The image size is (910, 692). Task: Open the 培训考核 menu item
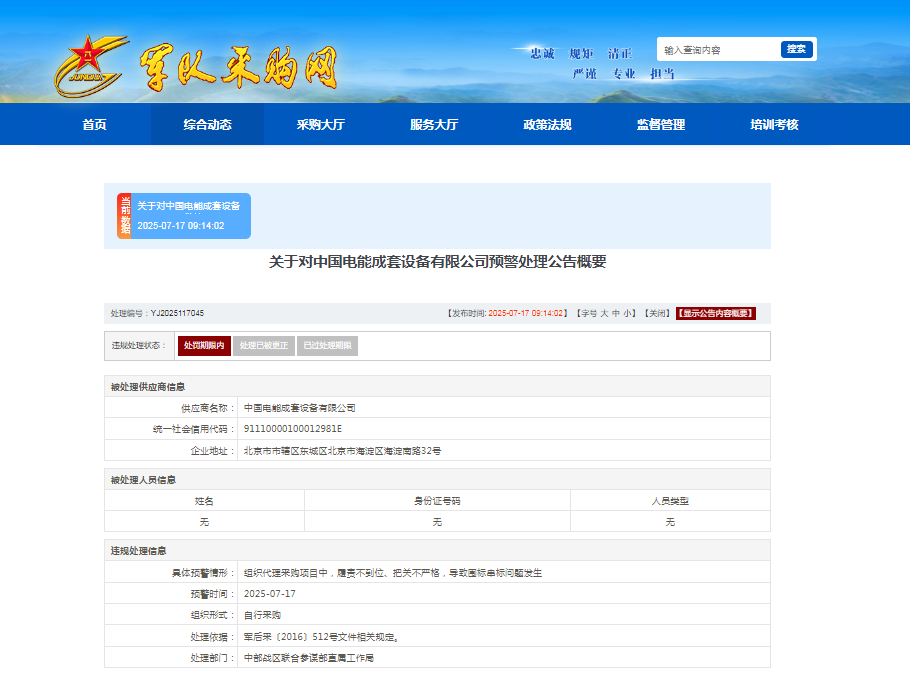[775, 125]
